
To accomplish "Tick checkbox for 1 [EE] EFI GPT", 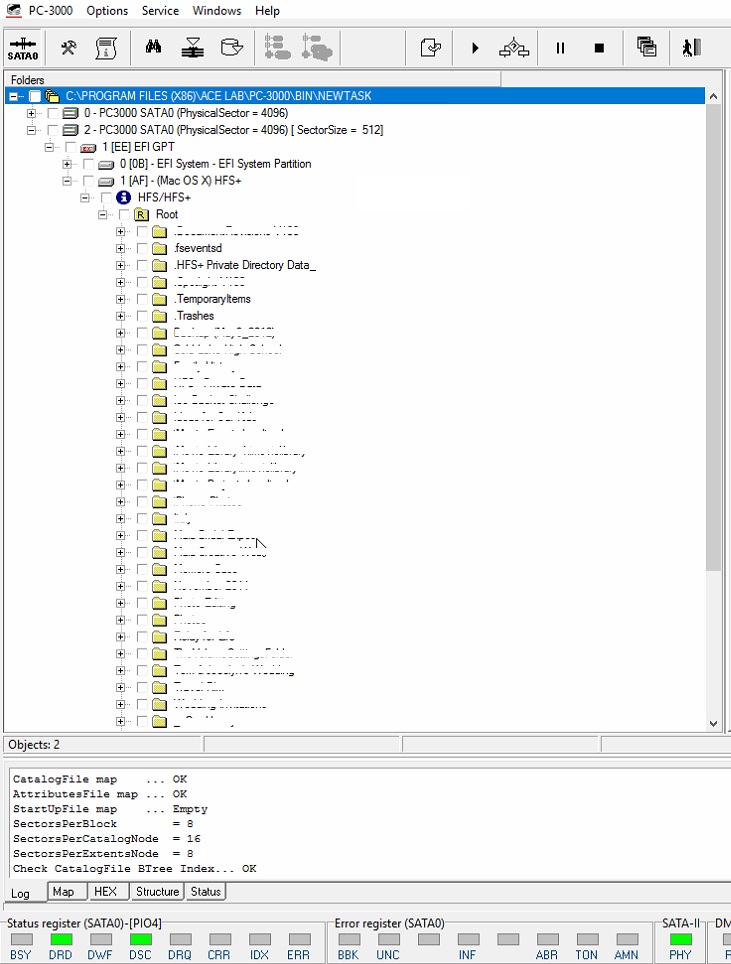I will coord(71,147).
